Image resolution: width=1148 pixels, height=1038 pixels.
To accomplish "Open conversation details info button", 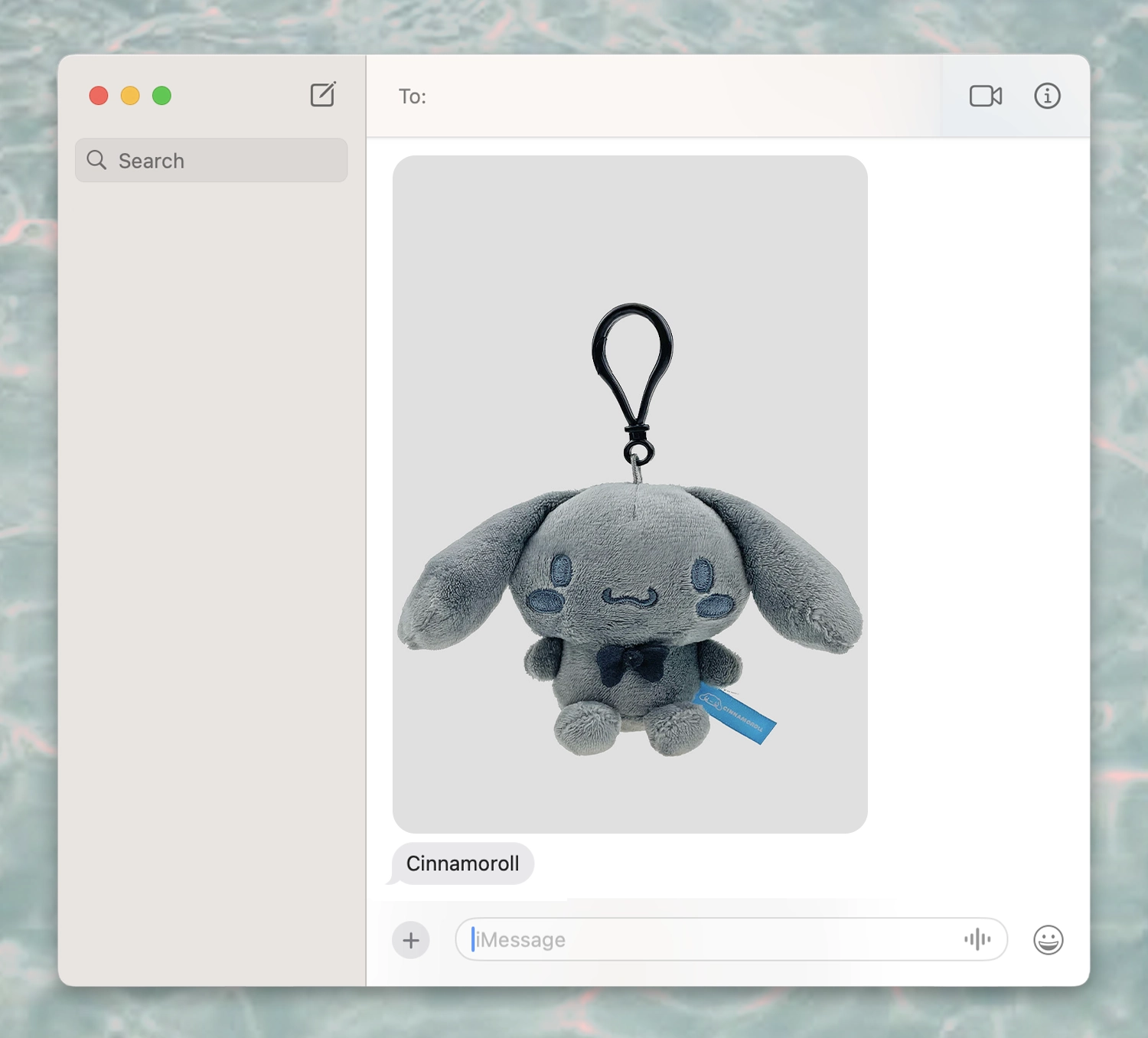I will coord(1047,96).
